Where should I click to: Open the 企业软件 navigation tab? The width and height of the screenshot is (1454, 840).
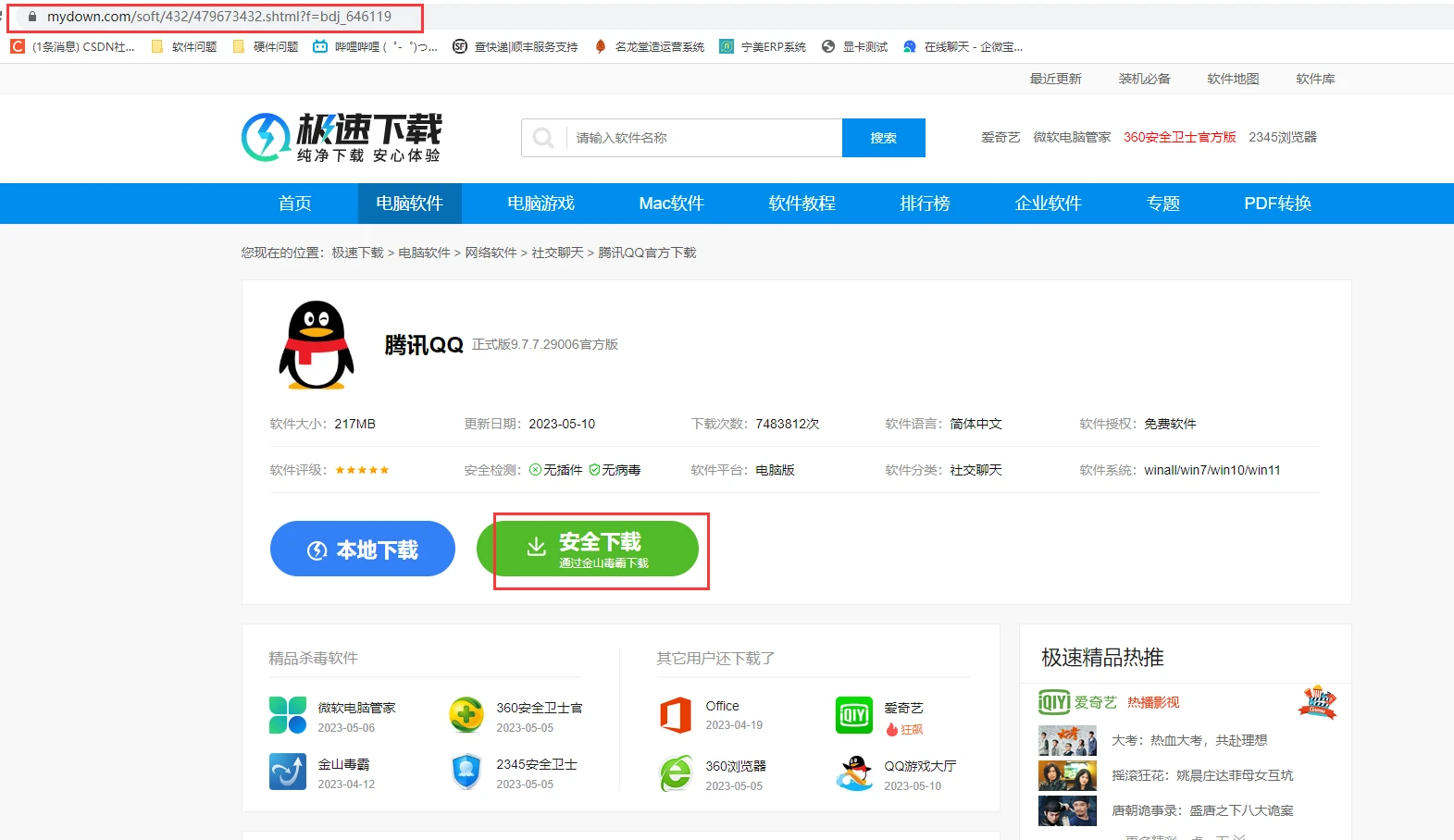[1048, 204]
